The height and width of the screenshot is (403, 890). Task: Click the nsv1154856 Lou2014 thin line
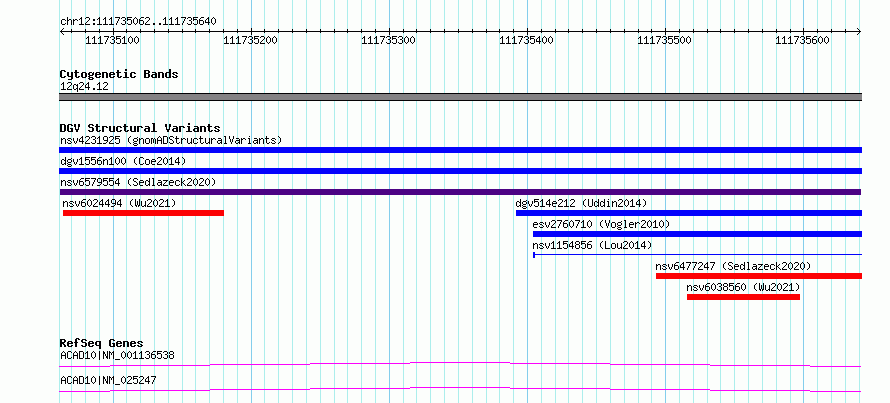(698, 255)
